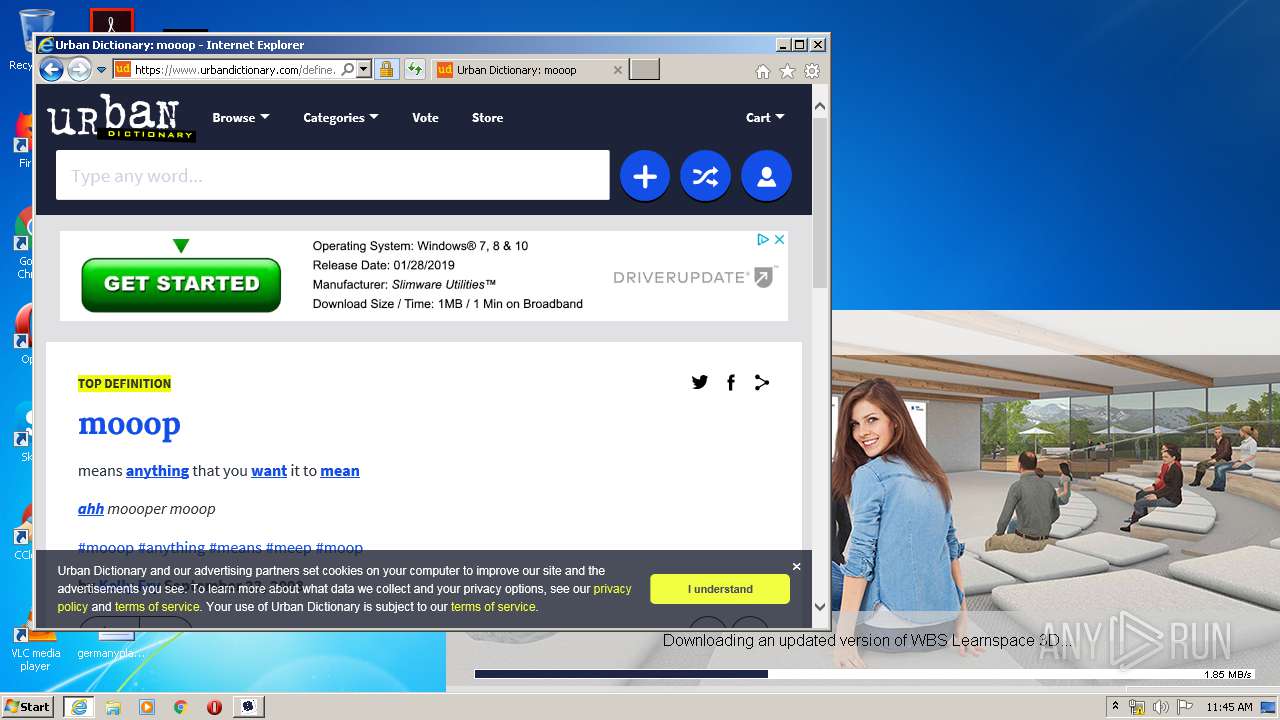The height and width of the screenshot is (720, 1280).
Task: Share mooop definition on Facebook
Action: pyautogui.click(x=731, y=382)
